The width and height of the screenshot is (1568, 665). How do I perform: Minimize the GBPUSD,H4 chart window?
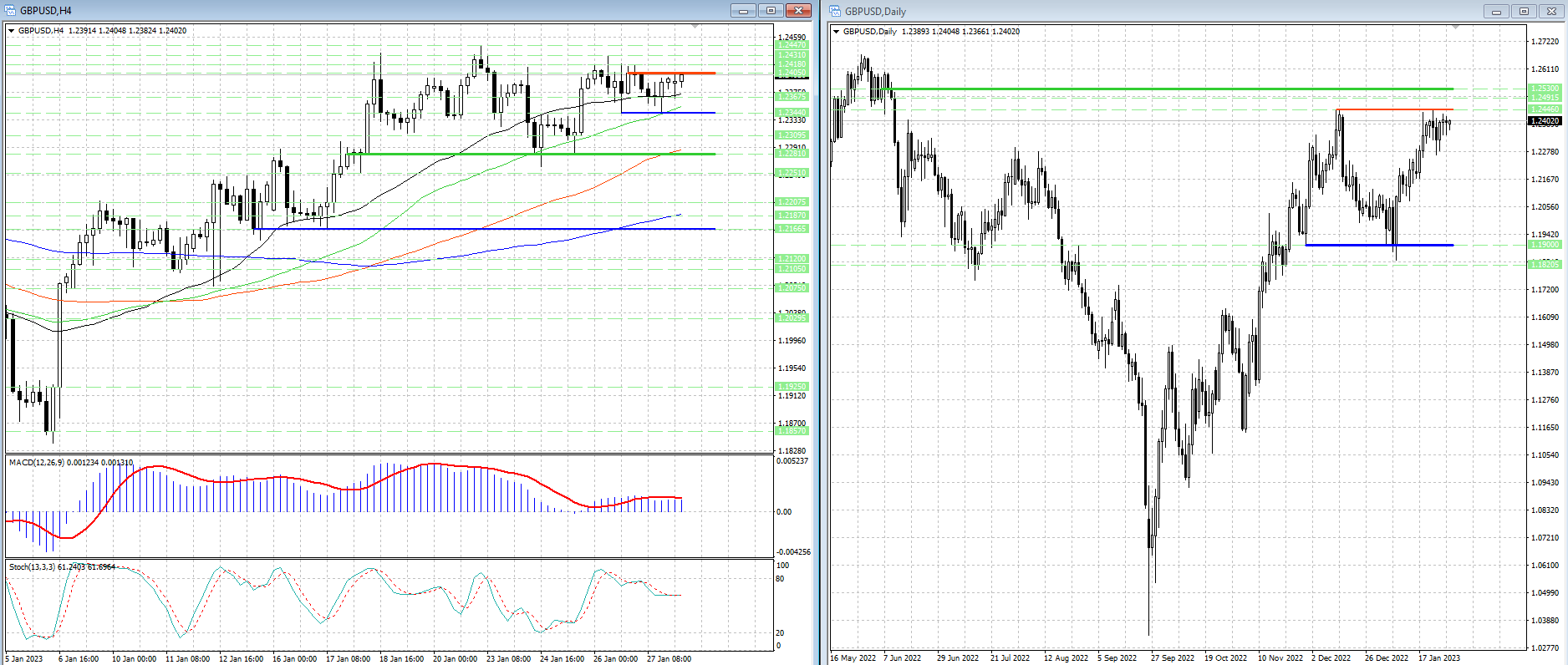click(x=742, y=11)
